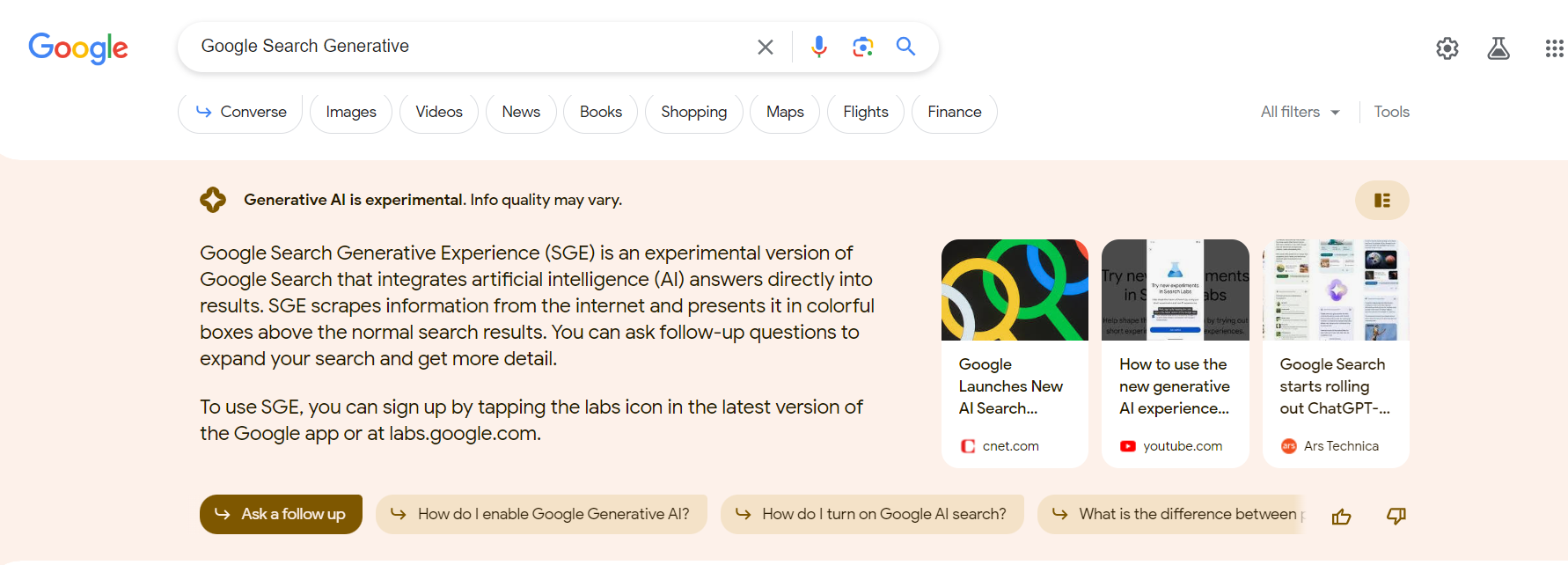Open the Ars Technica source card
Viewport: 1568px width, 565px height.
click(1336, 353)
